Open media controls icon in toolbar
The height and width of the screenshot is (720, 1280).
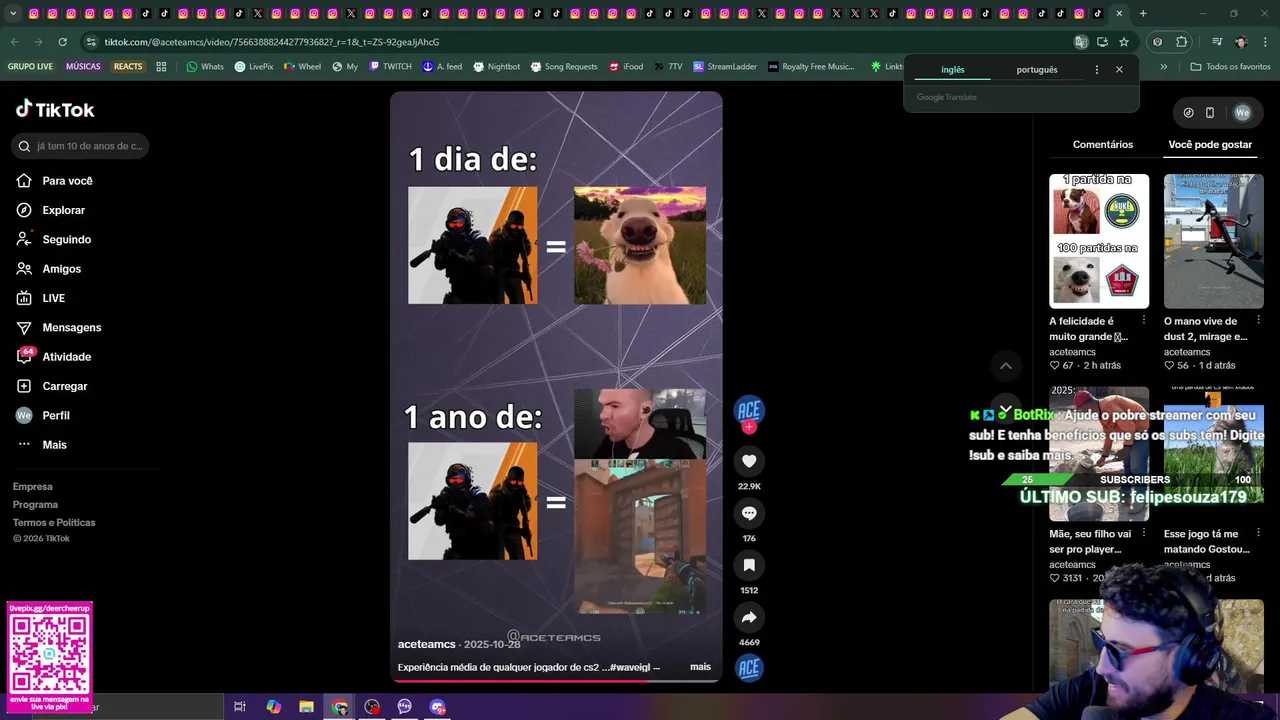pyautogui.click(x=1217, y=42)
